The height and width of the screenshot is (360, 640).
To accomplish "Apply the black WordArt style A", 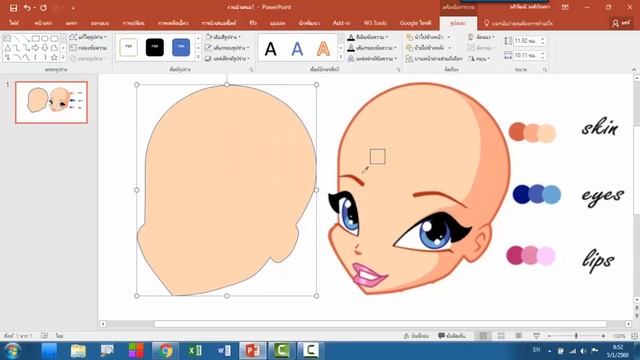I will 271,49.
